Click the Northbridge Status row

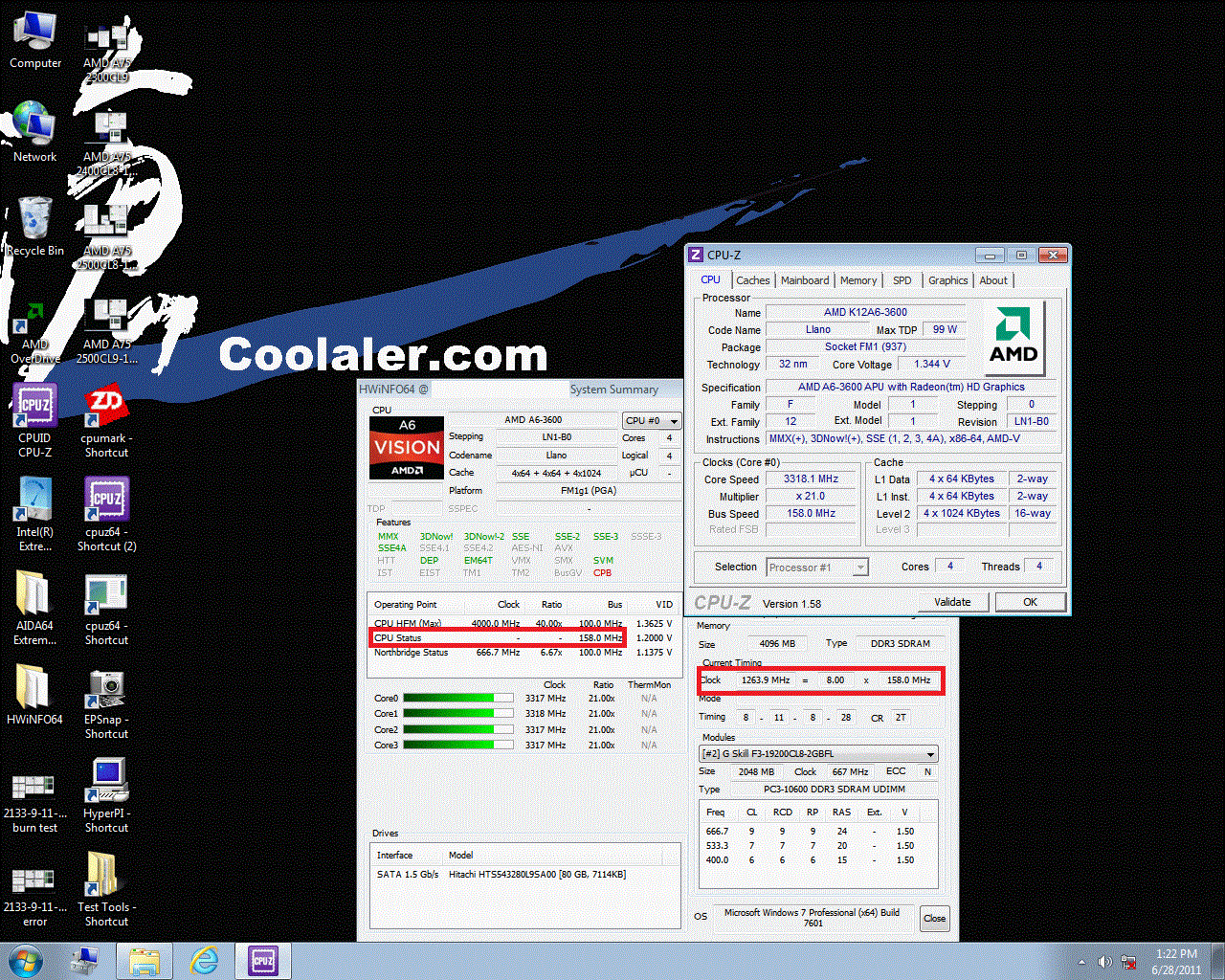[x=523, y=653]
